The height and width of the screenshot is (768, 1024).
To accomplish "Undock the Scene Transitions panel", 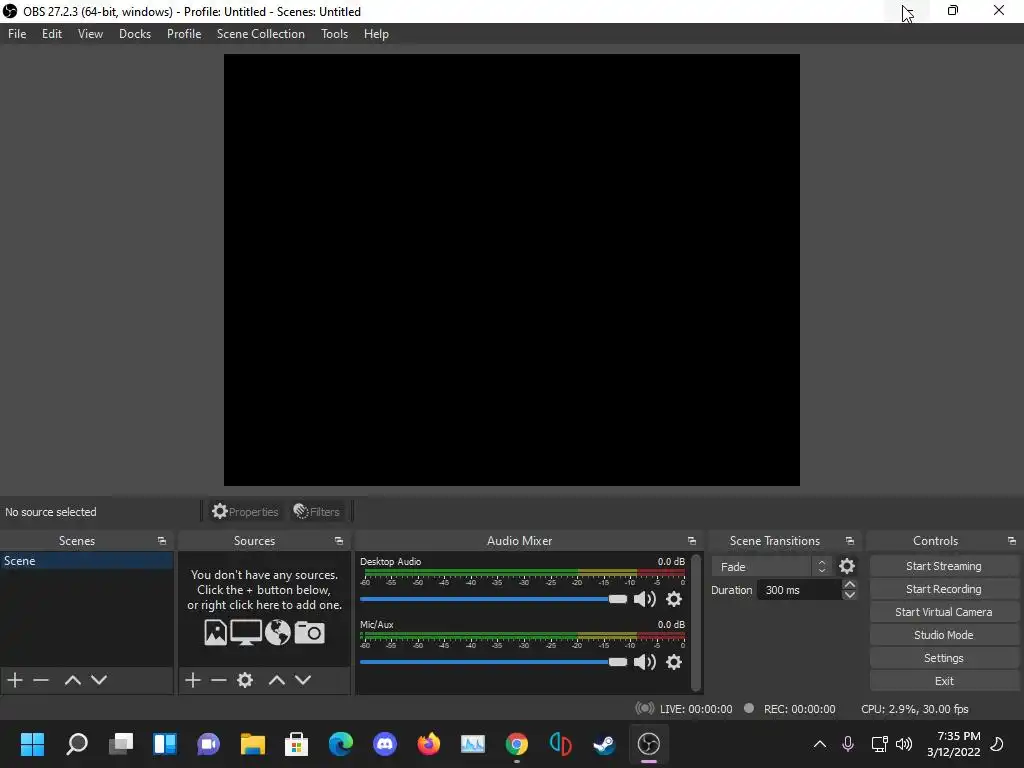I will tap(850, 541).
